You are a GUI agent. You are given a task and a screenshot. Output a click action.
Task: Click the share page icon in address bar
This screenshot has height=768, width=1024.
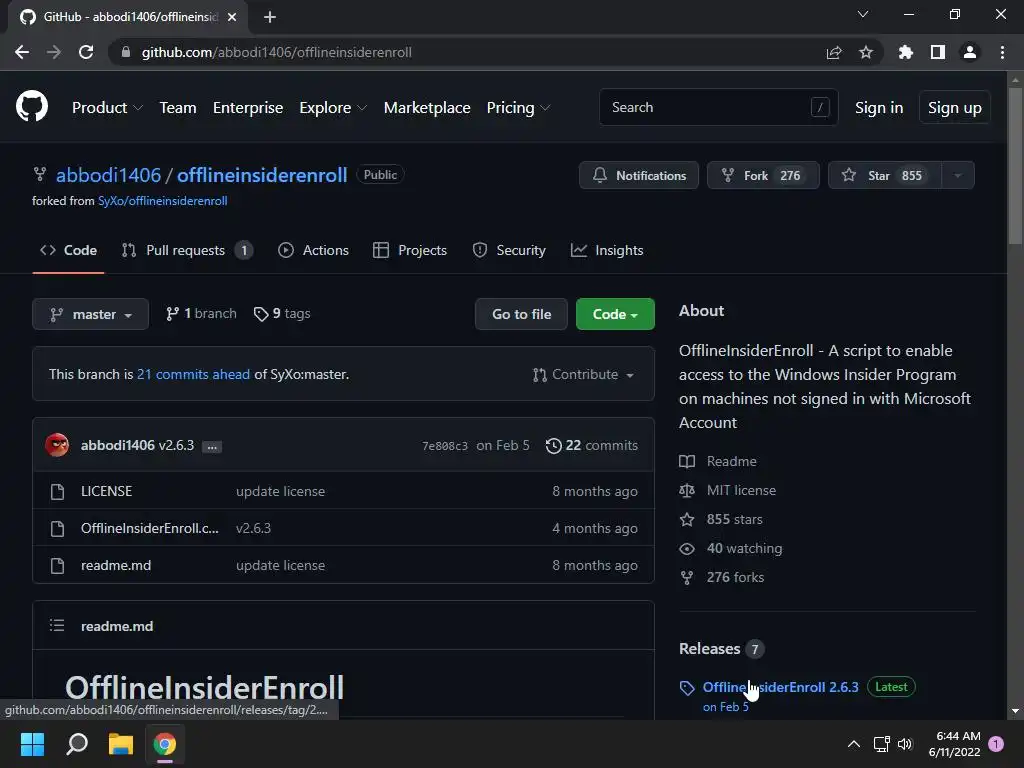pyautogui.click(x=834, y=52)
